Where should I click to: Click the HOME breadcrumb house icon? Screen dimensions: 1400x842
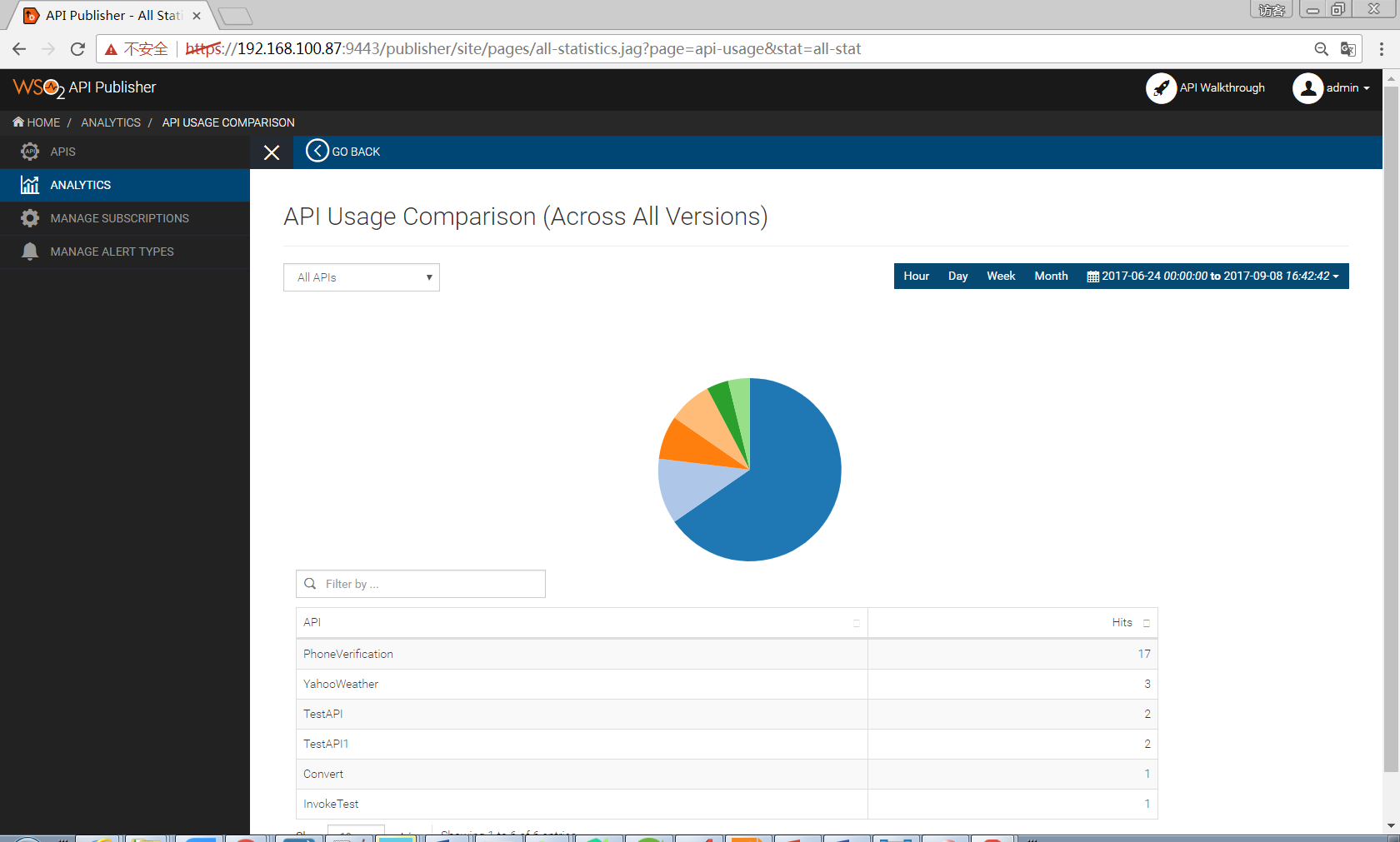click(18, 122)
